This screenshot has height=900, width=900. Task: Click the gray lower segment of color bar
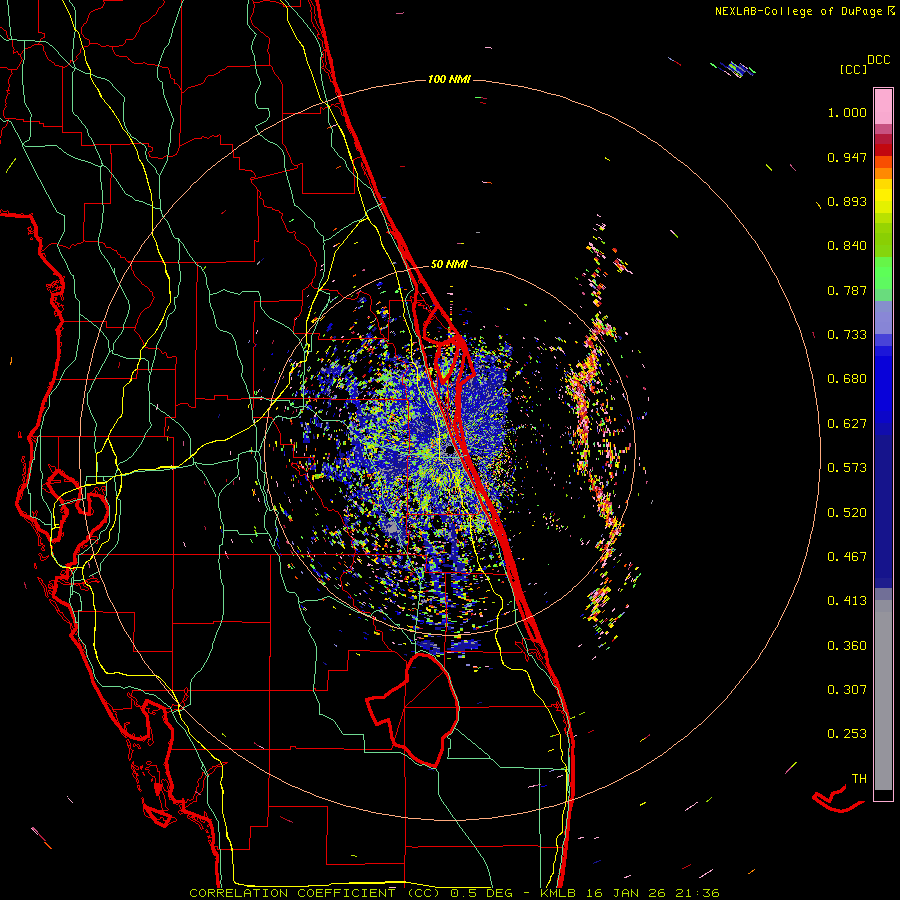pos(883,695)
